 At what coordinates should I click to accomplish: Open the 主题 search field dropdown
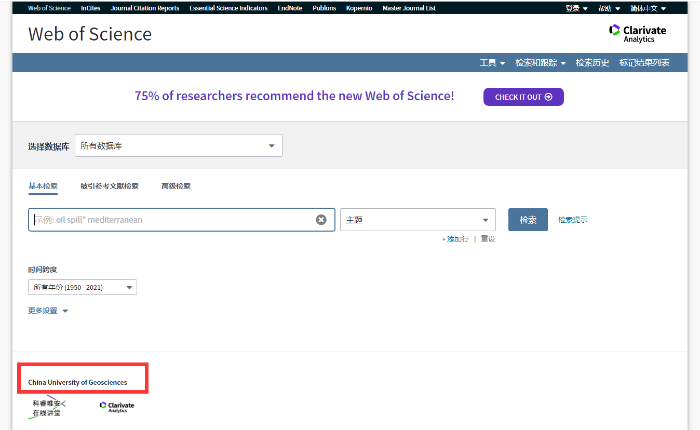tap(418, 220)
